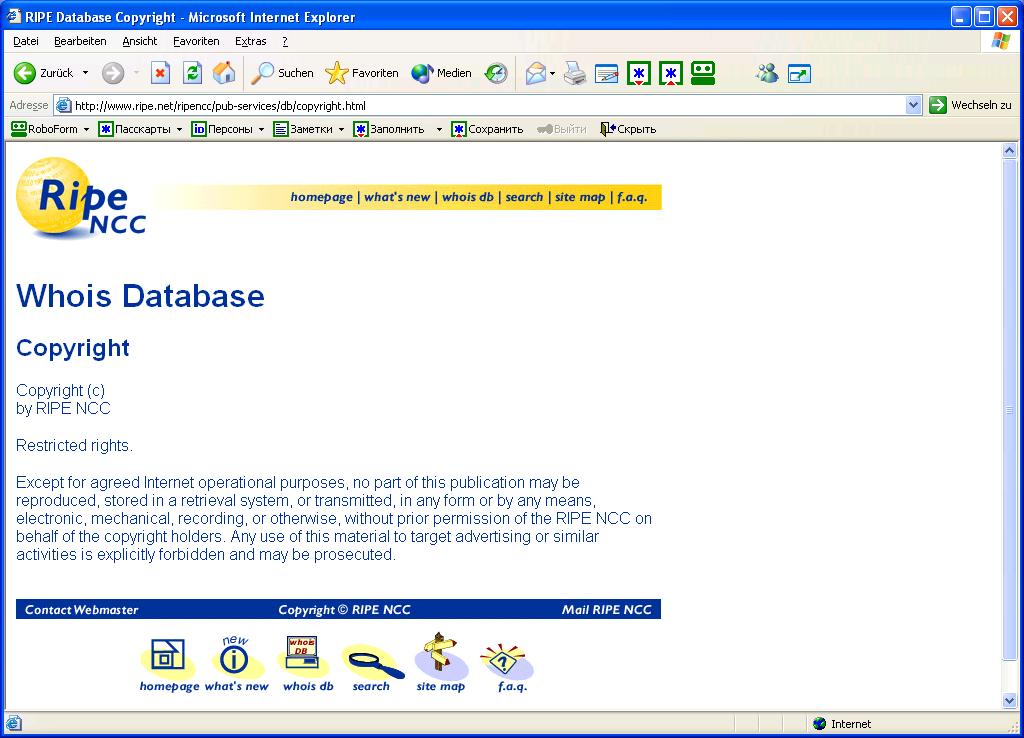
Task: Click f.a.q. in the yellow navigation bar
Action: [632, 197]
